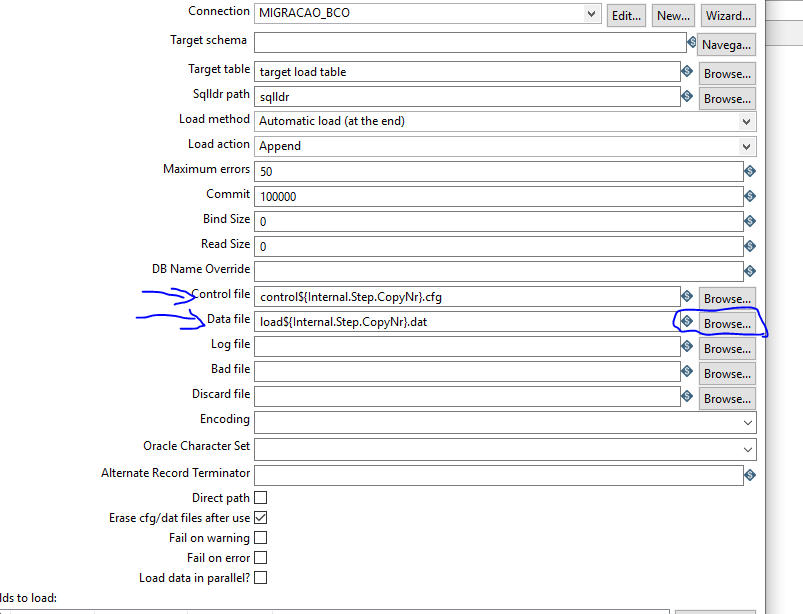Click inside the Target schema input field
This screenshot has height=614, width=803.
coord(460,44)
